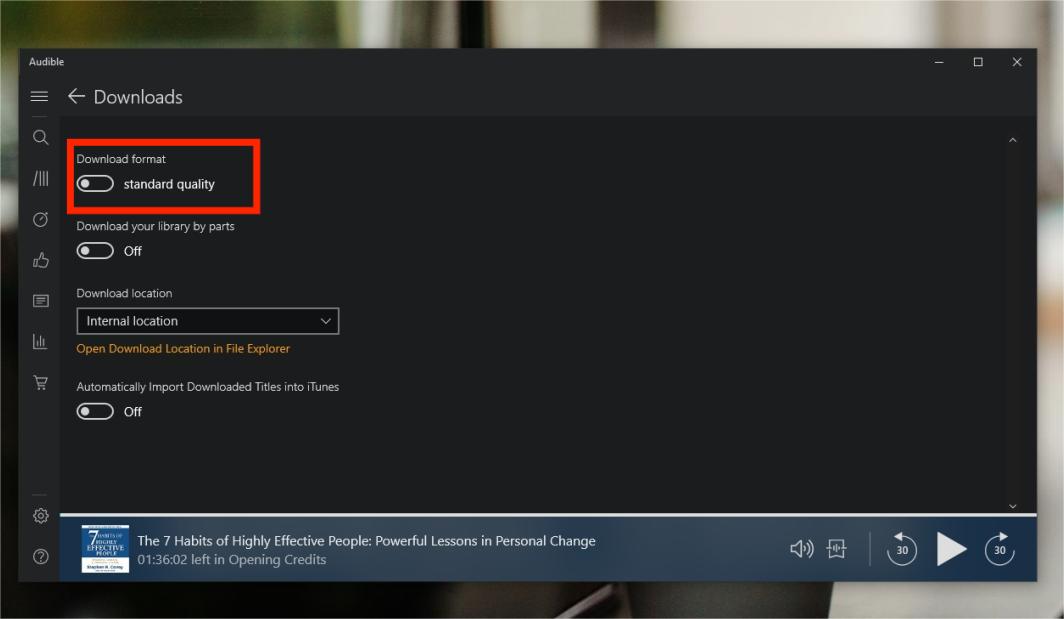Click the playback progress bar above the player

pyautogui.click(x=548, y=515)
